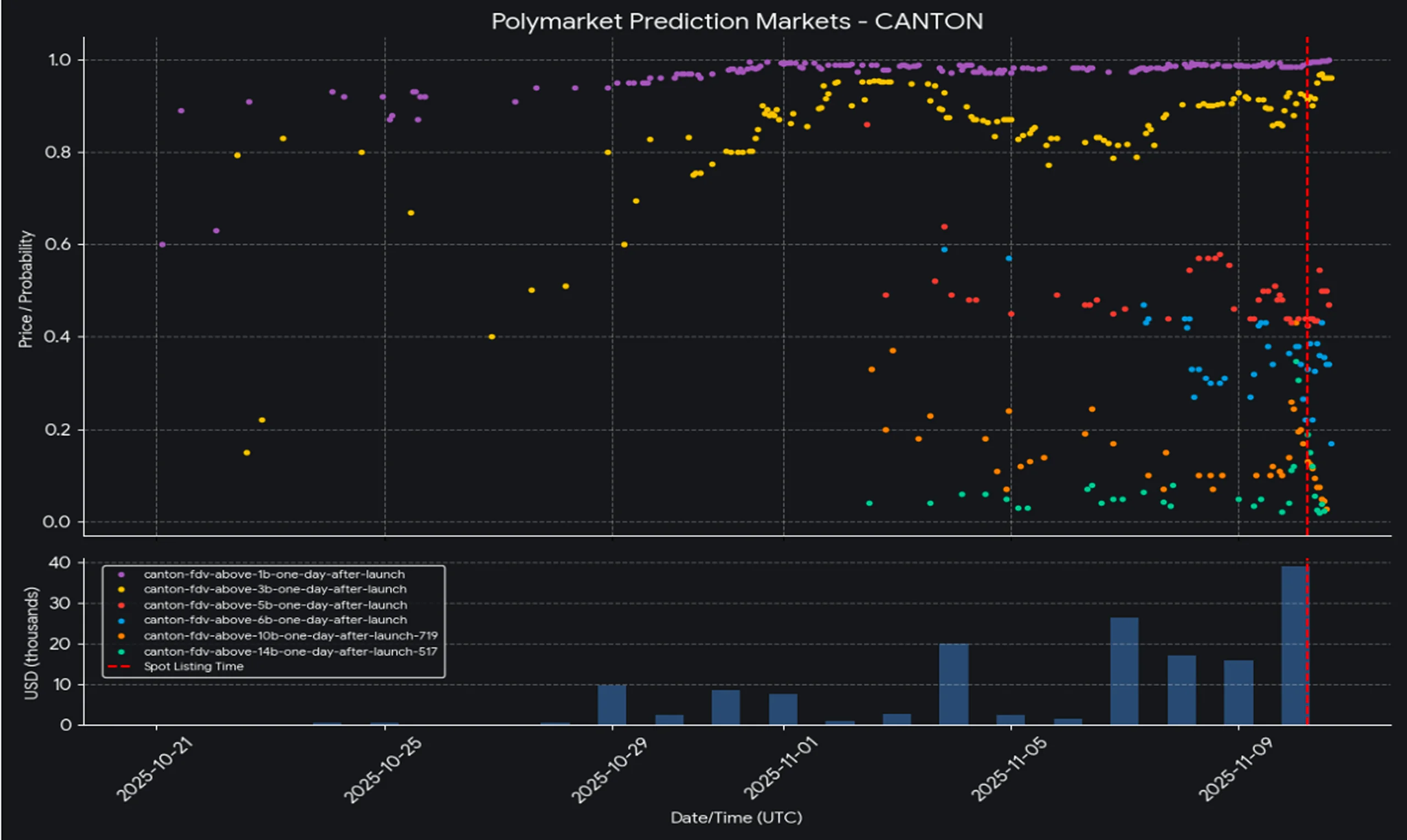Click the yellow legend marker for the 3b series

[120, 590]
